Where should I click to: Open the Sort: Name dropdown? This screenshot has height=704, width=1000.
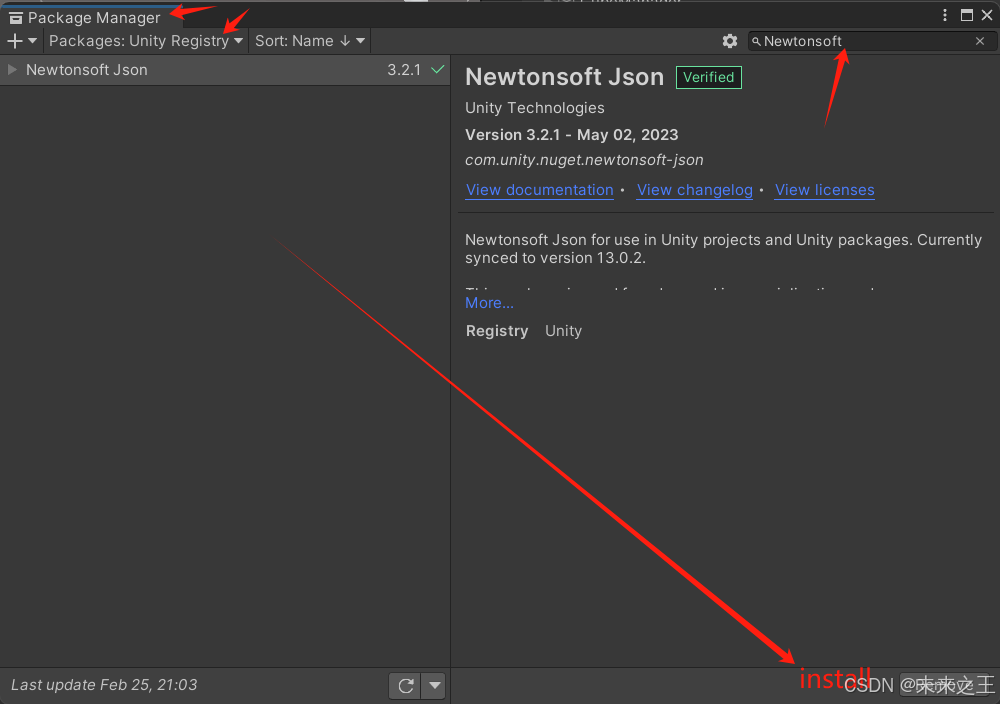click(x=310, y=41)
